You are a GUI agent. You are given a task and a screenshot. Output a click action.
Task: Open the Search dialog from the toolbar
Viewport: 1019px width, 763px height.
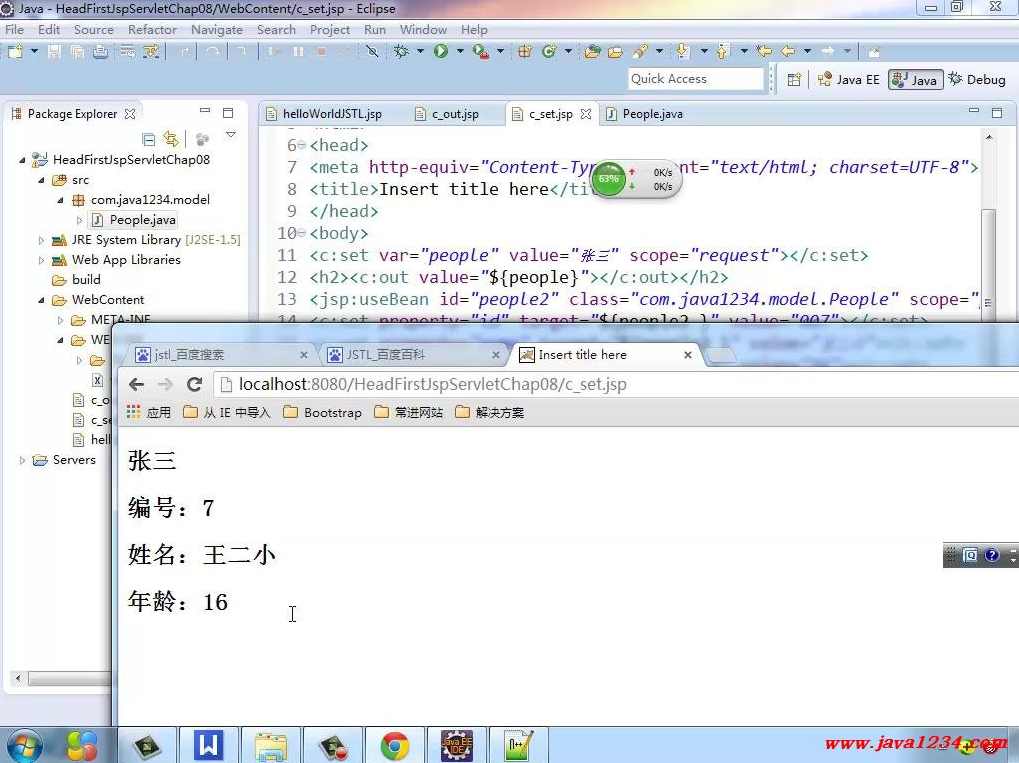coord(641,51)
